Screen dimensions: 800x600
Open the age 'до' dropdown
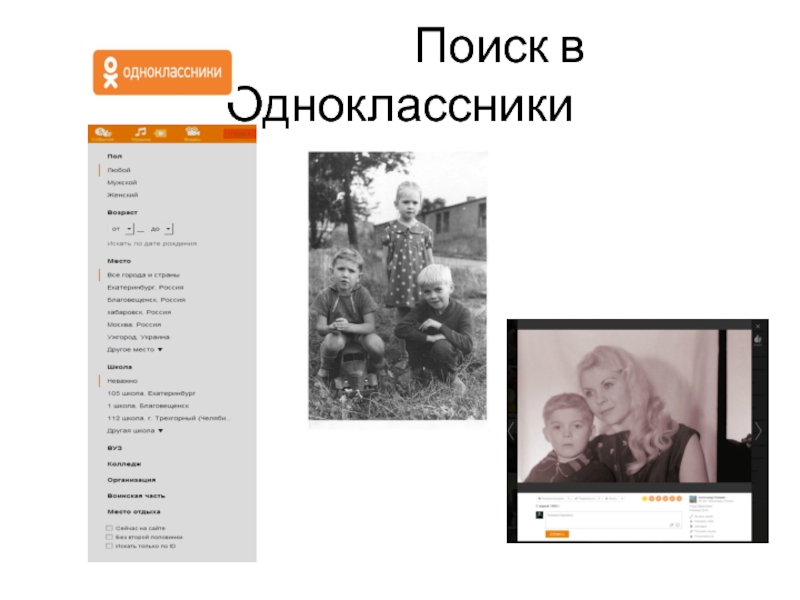coord(161,229)
